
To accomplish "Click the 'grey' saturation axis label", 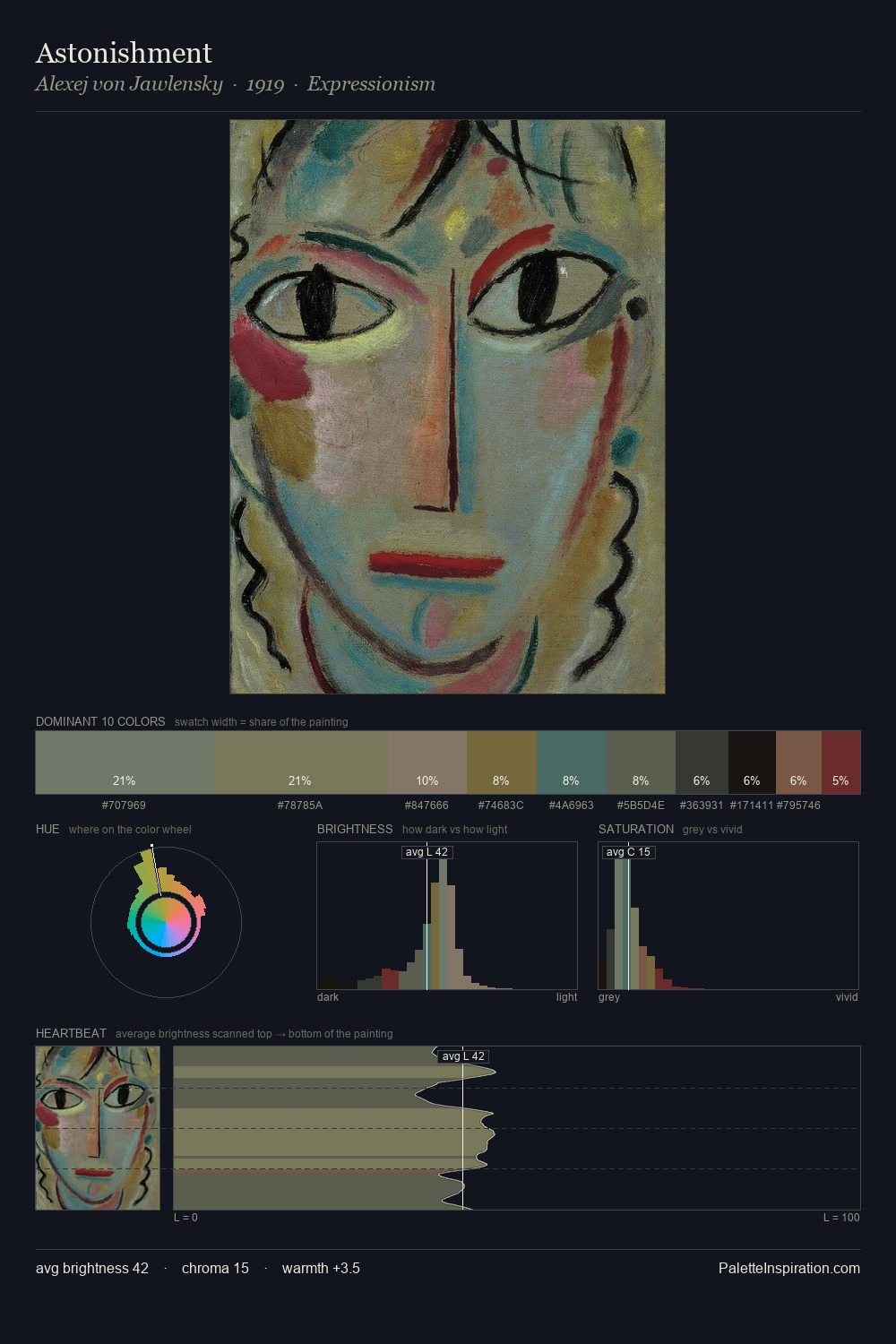I will 609,997.
